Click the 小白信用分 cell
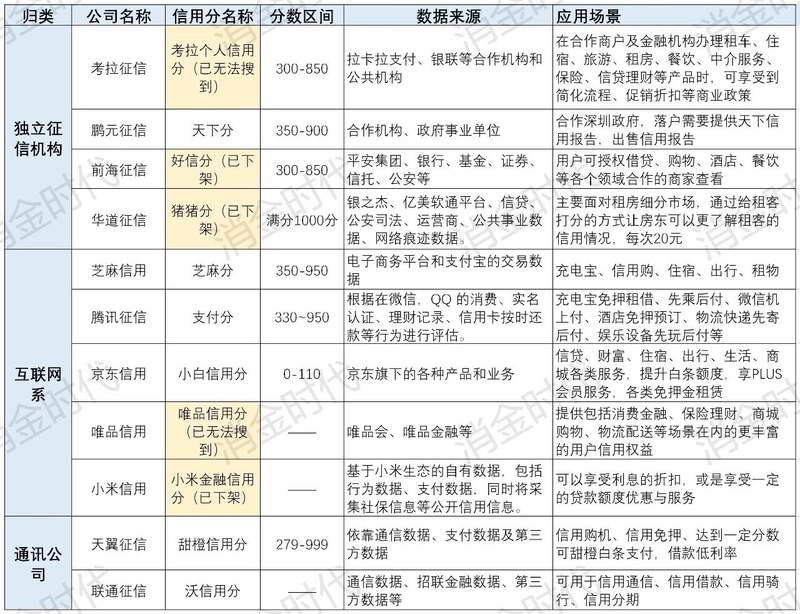 [212, 372]
